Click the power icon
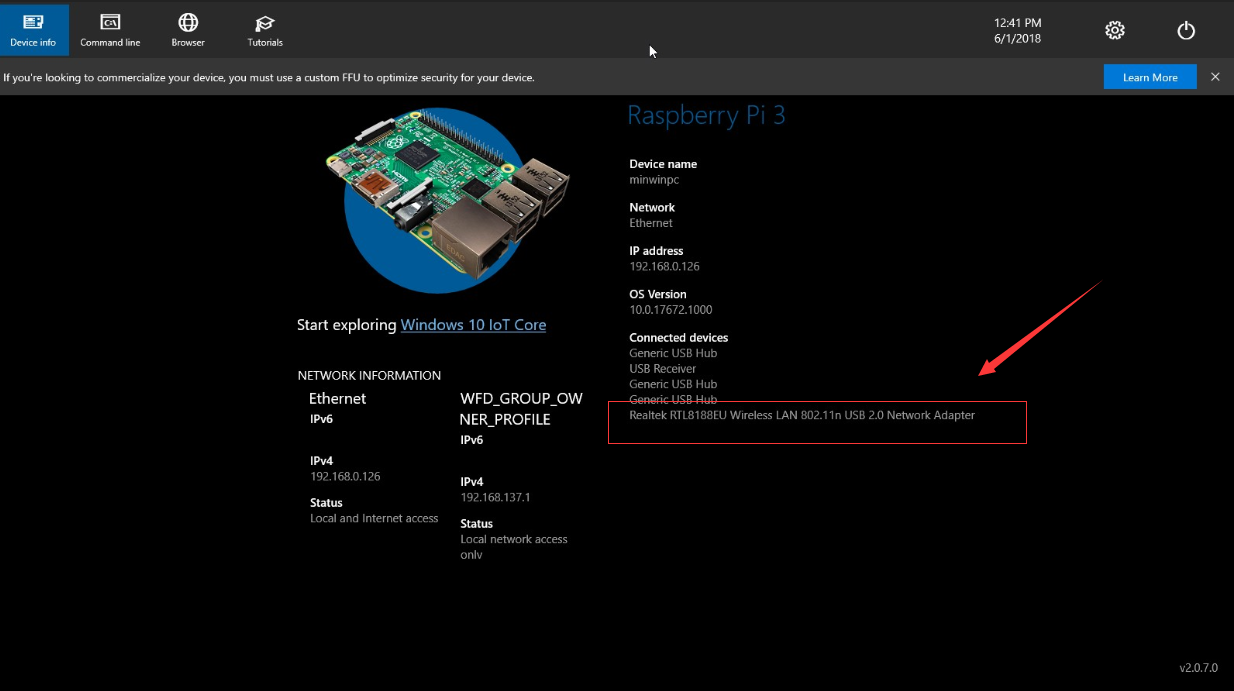1234x691 pixels. [1186, 30]
